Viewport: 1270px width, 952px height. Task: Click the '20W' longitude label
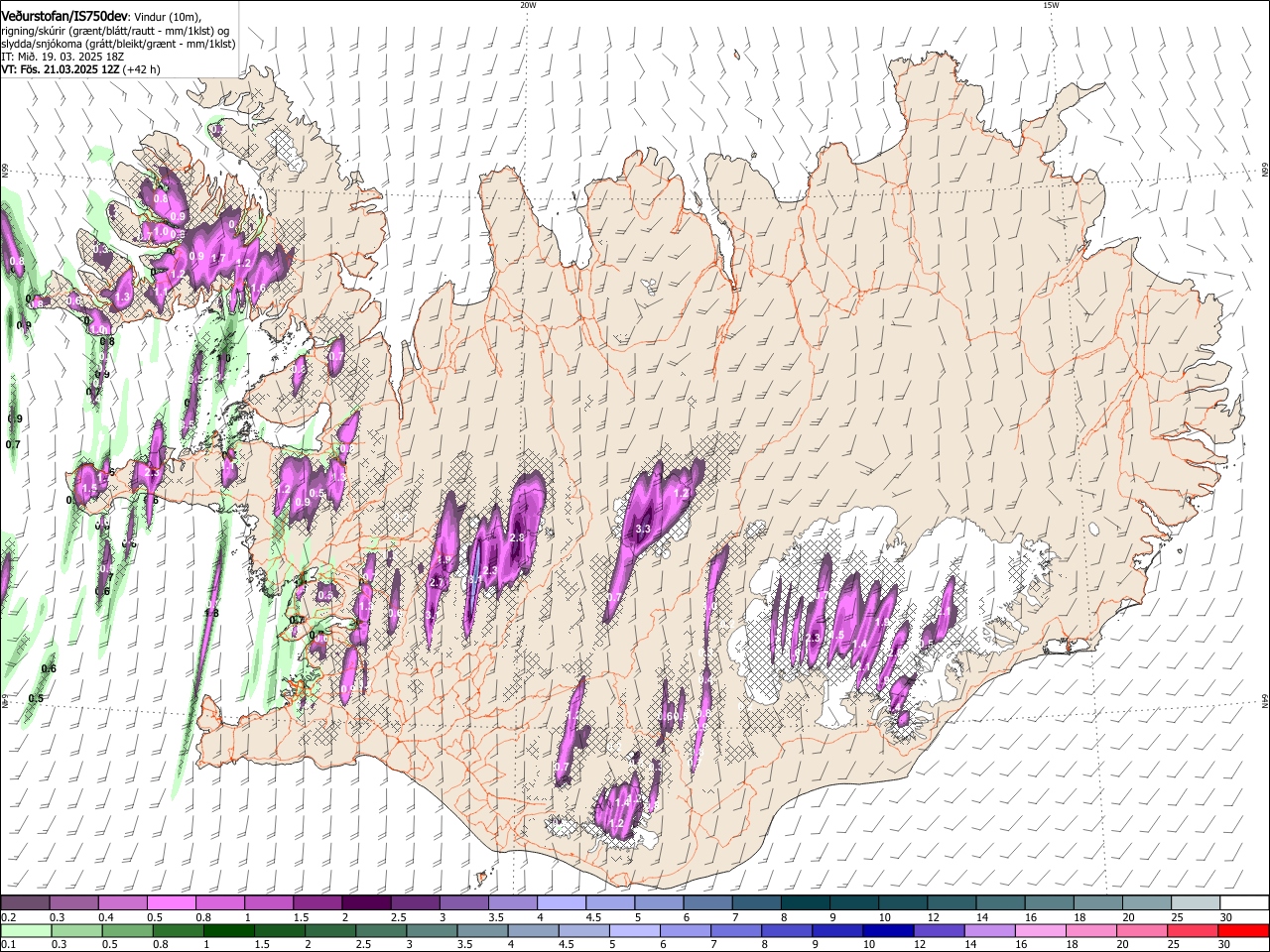click(527, 5)
